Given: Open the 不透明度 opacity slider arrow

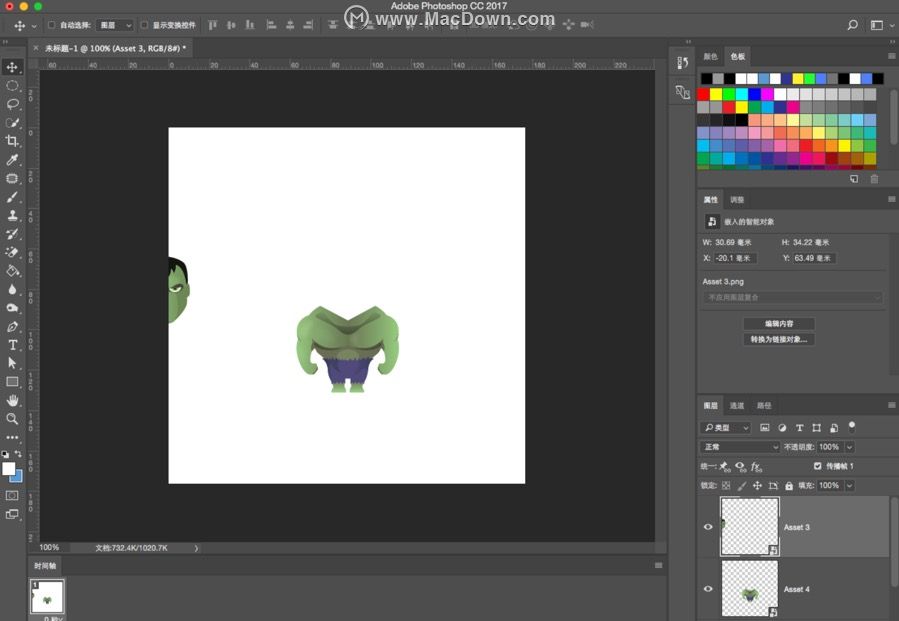Looking at the screenshot, I should point(850,447).
